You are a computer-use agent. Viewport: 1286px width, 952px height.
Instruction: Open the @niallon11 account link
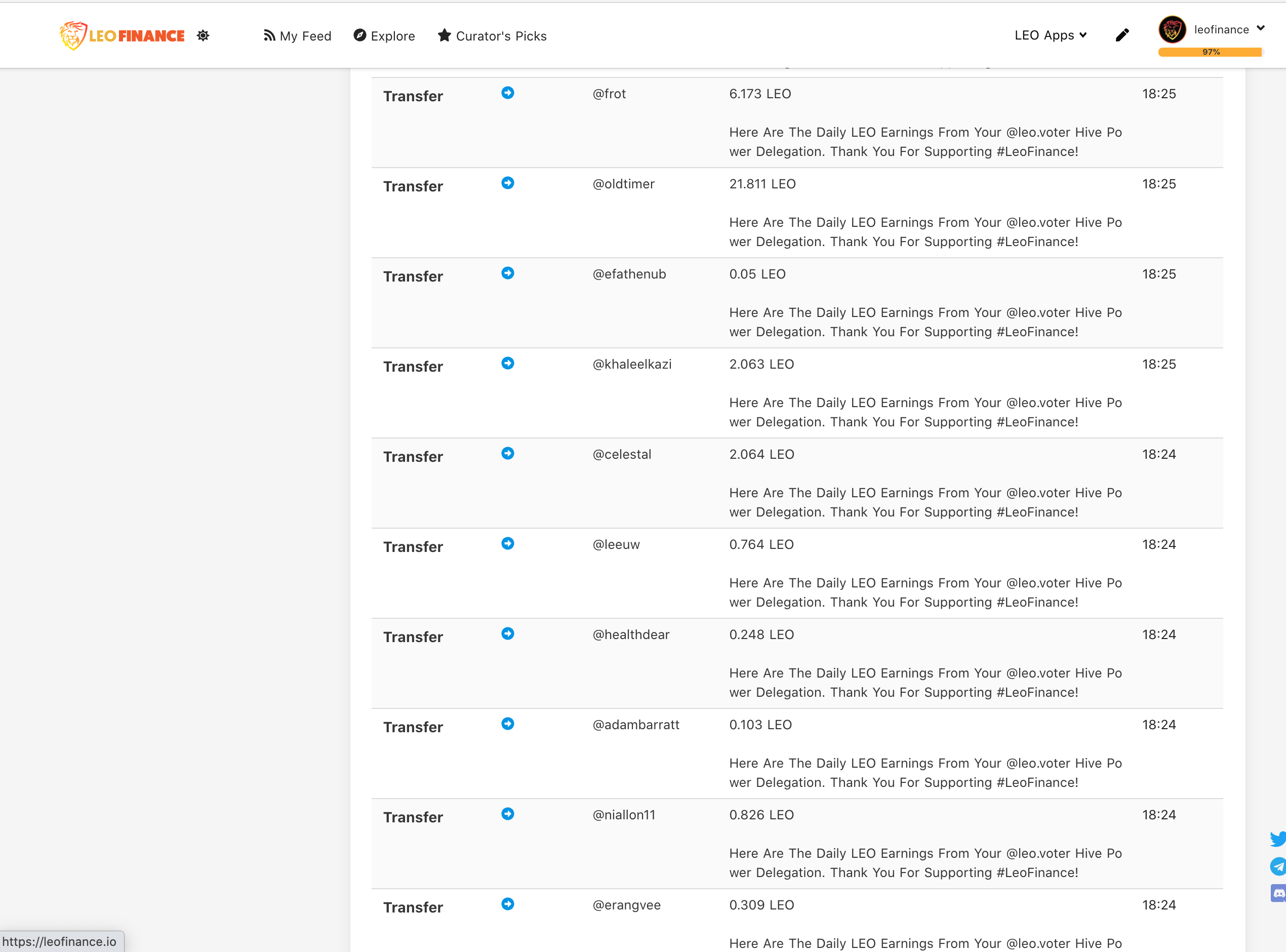click(624, 815)
